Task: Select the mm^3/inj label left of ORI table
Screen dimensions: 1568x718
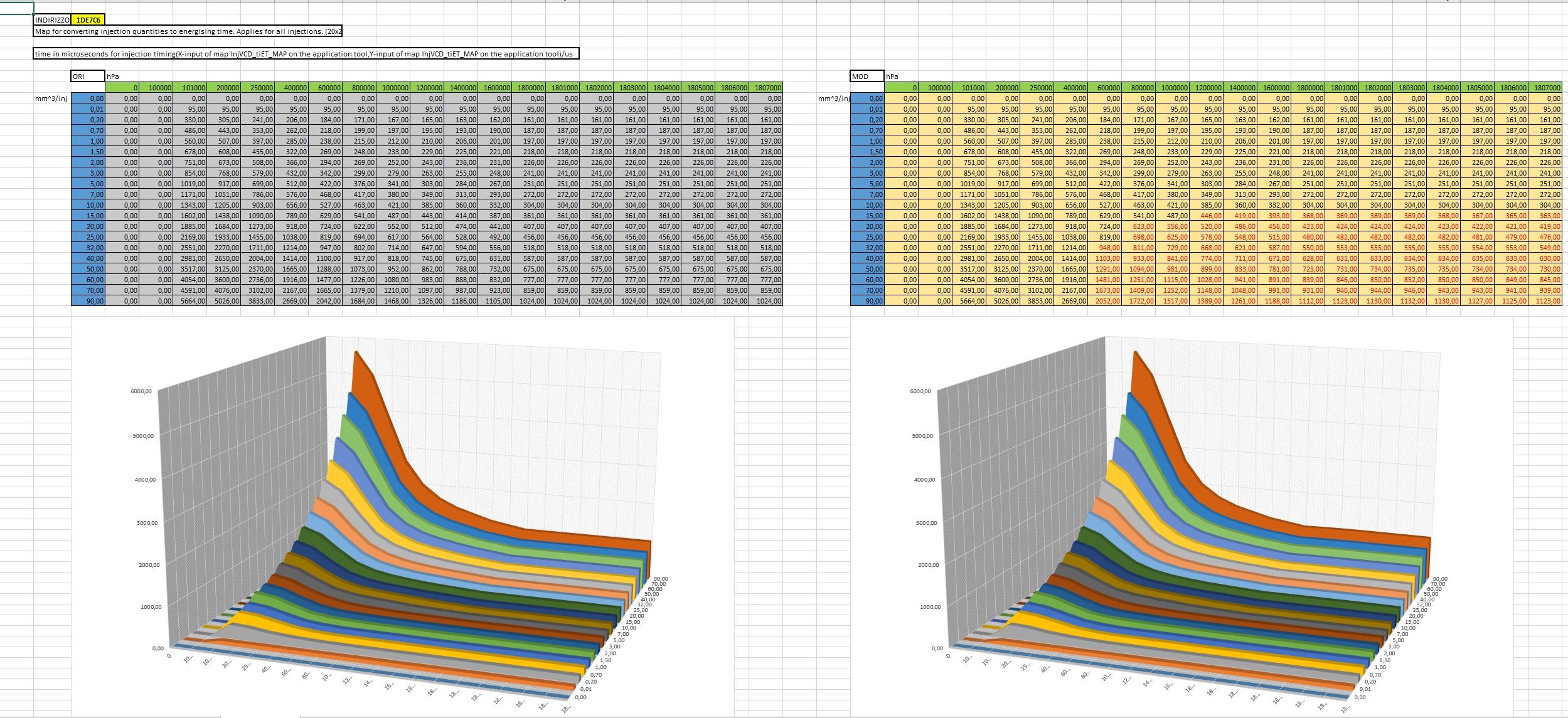Action: 52,98
